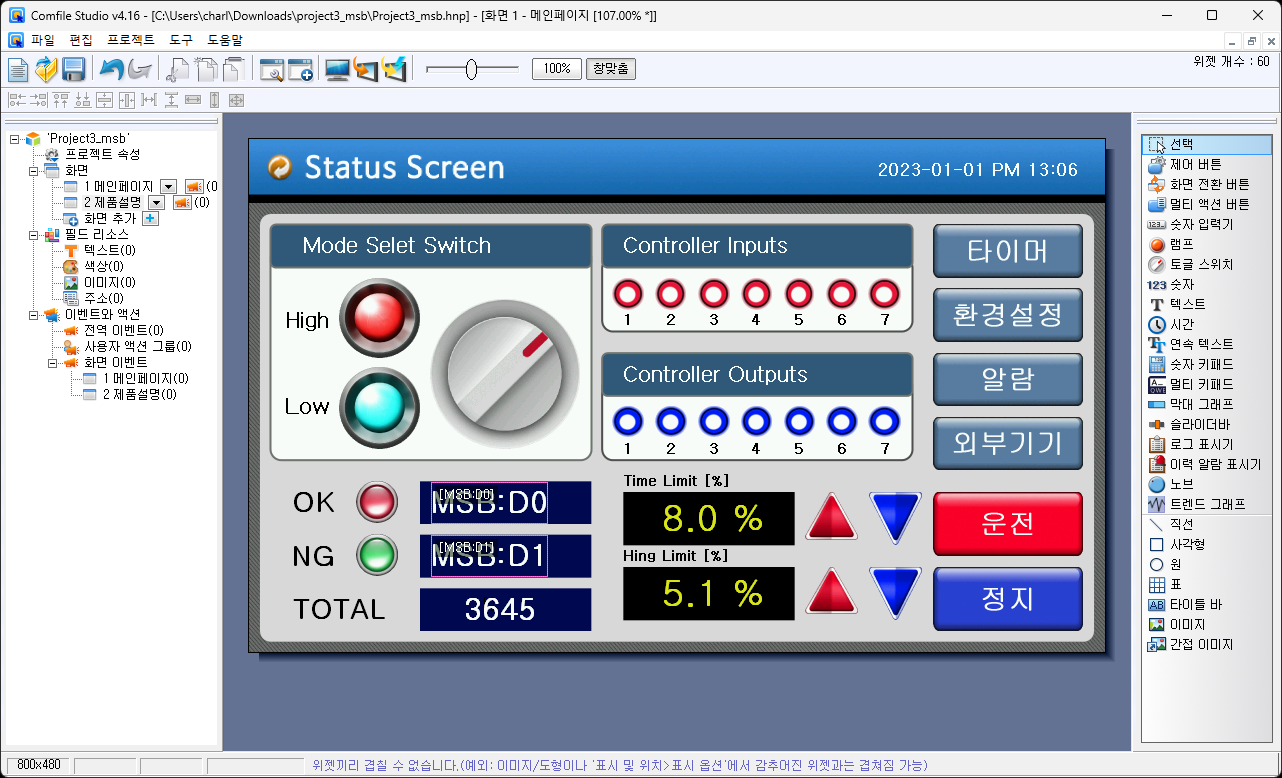Click the Undo arrow in the toolbar
Screen dimensions: 1282x778
pos(111,69)
